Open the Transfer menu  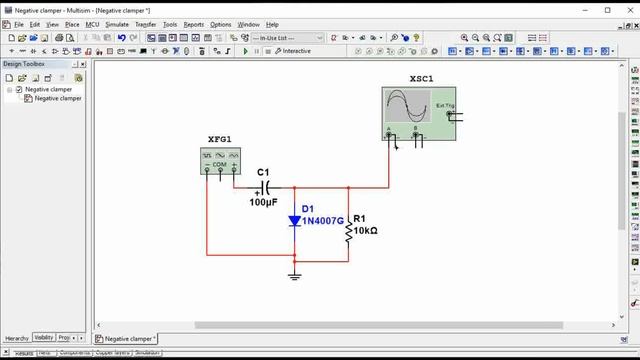click(x=146, y=24)
